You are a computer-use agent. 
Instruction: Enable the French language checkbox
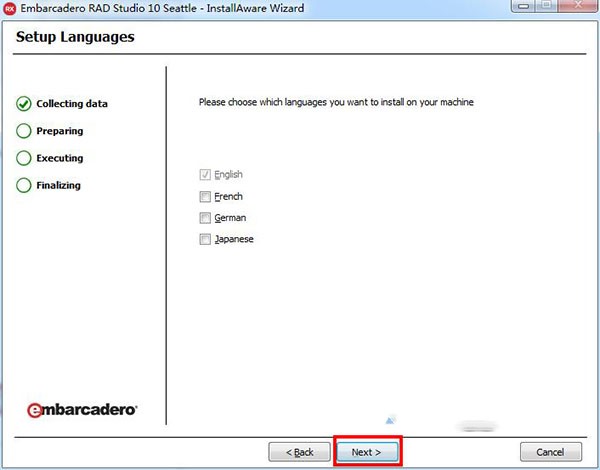tap(205, 197)
